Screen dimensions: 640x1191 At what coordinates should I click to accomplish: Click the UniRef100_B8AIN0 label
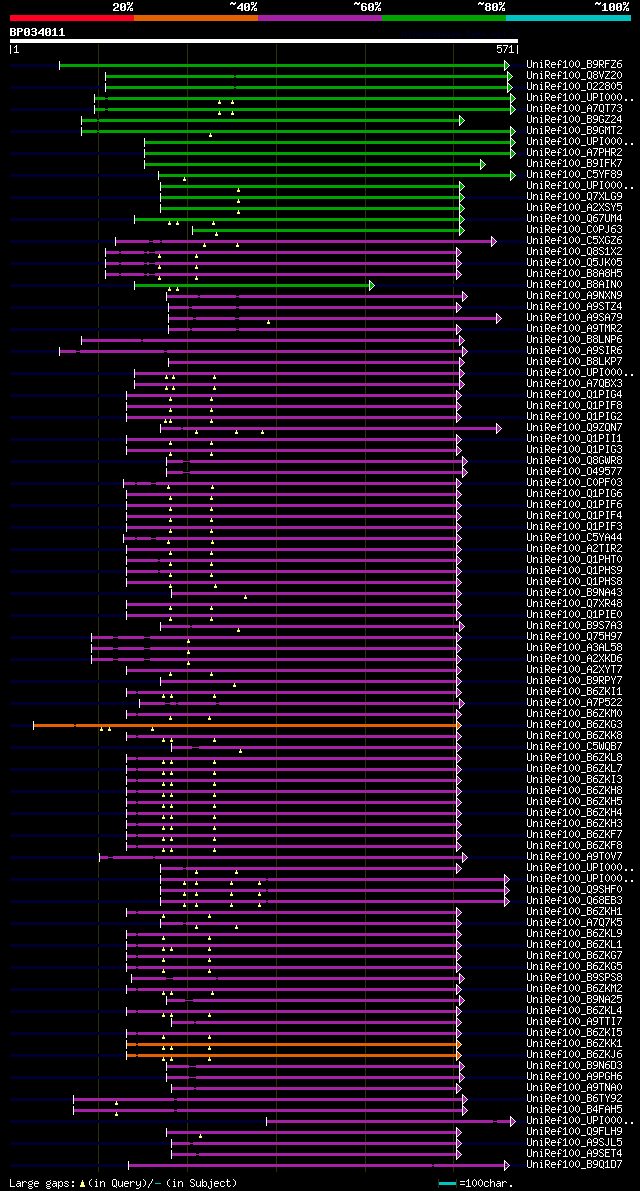pos(574,285)
